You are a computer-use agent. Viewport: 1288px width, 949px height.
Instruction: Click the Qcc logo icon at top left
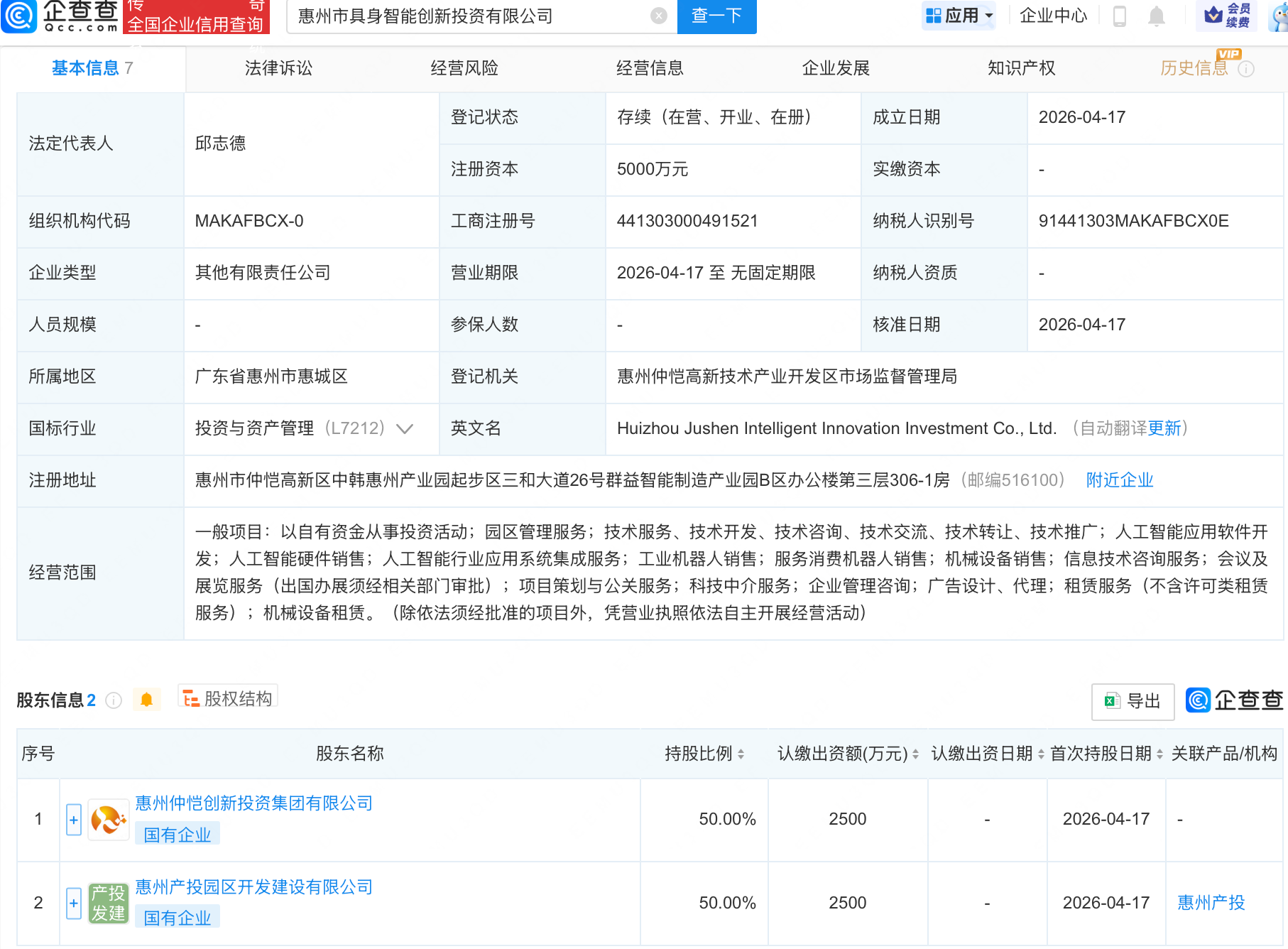19,16
